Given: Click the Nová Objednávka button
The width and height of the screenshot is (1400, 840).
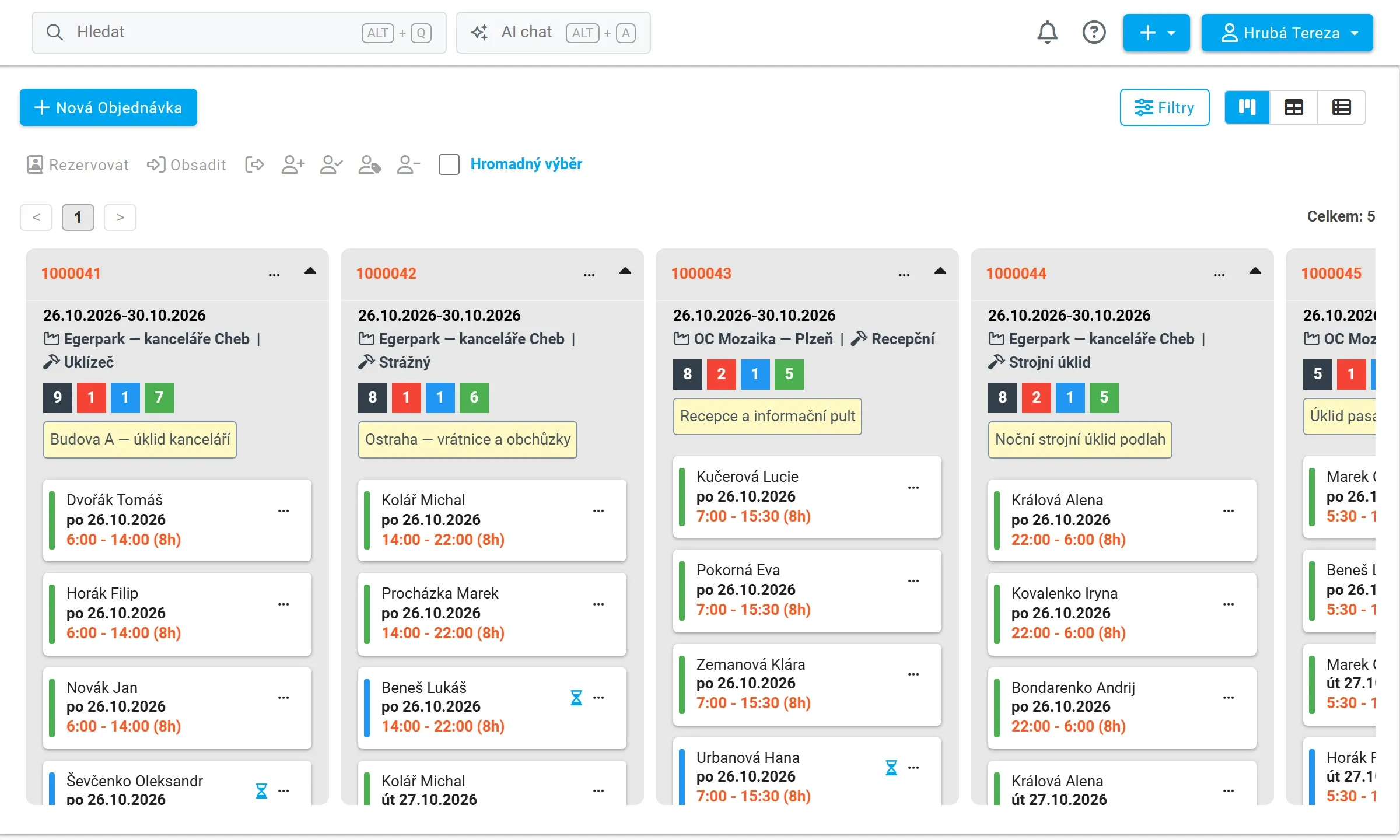Looking at the screenshot, I should (x=108, y=107).
